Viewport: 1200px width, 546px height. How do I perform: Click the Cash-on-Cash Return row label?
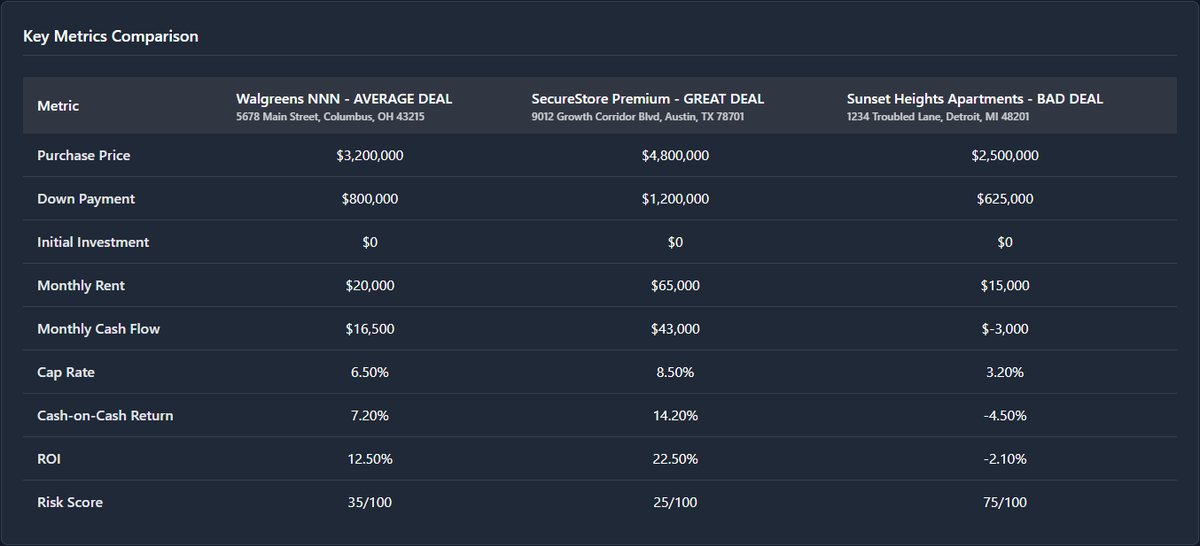[x=105, y=415]
